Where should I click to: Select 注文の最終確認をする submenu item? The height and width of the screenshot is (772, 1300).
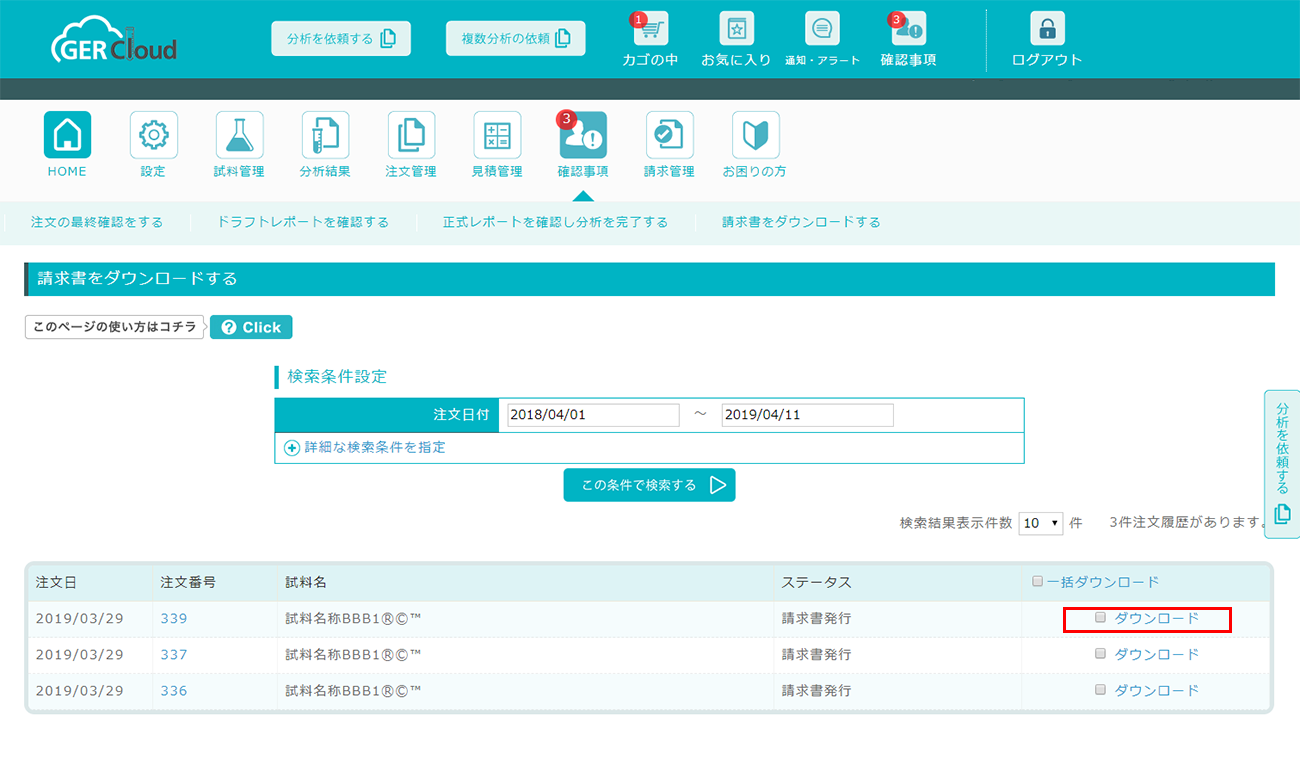(97, 222)
